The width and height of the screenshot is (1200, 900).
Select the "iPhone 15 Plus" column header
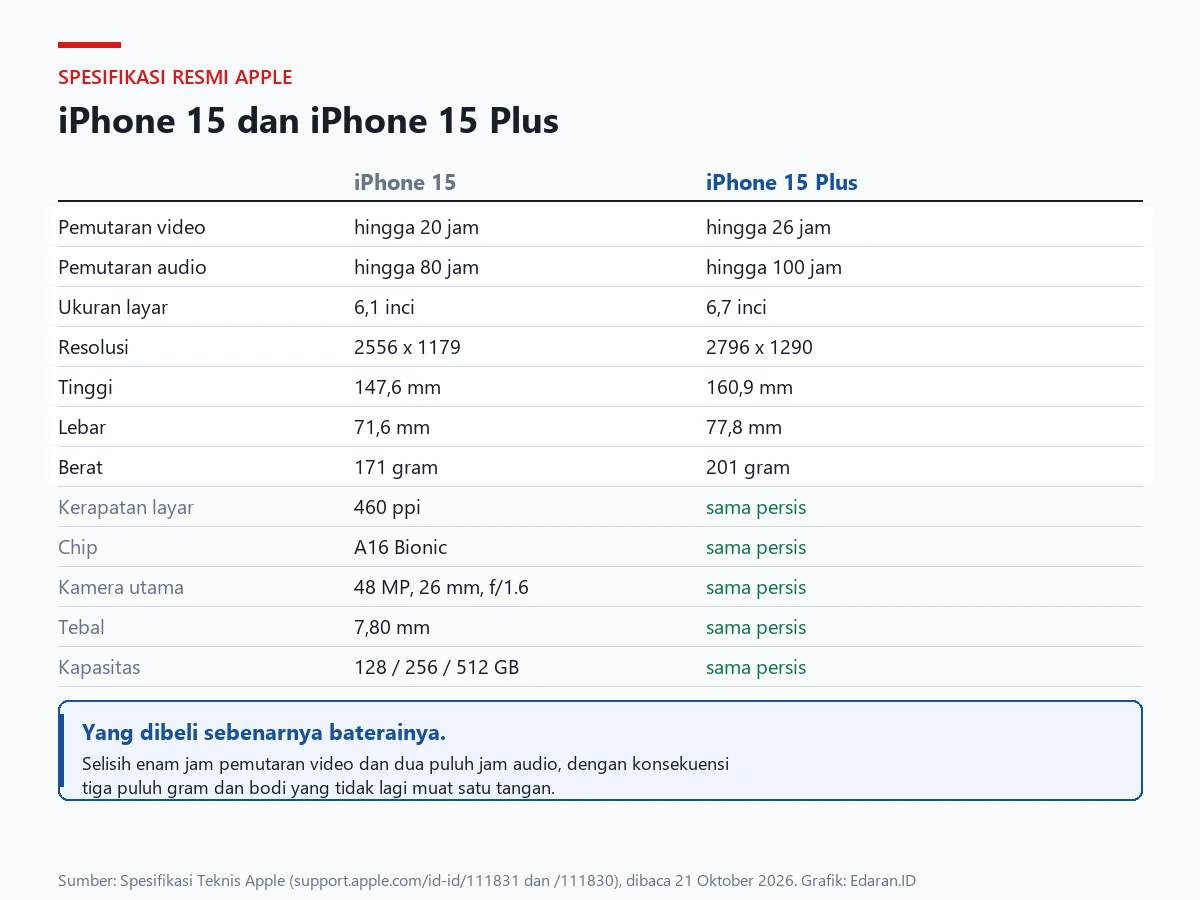[782, 182]
